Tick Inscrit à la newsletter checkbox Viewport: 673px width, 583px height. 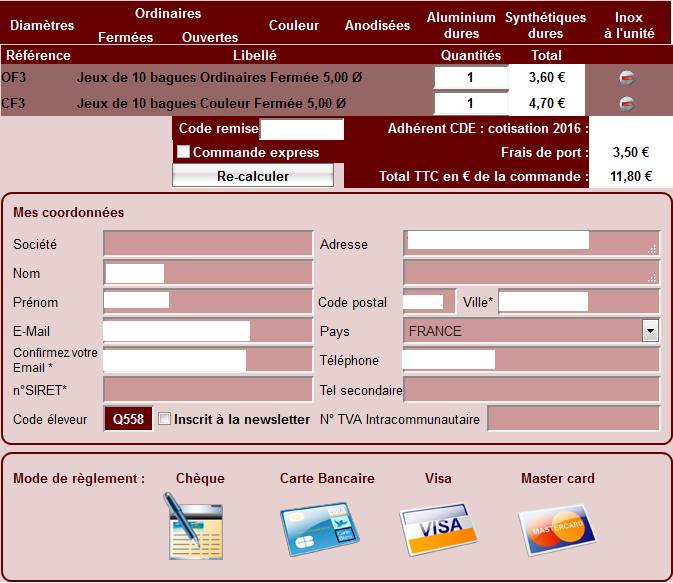click(x=164, y=419)
